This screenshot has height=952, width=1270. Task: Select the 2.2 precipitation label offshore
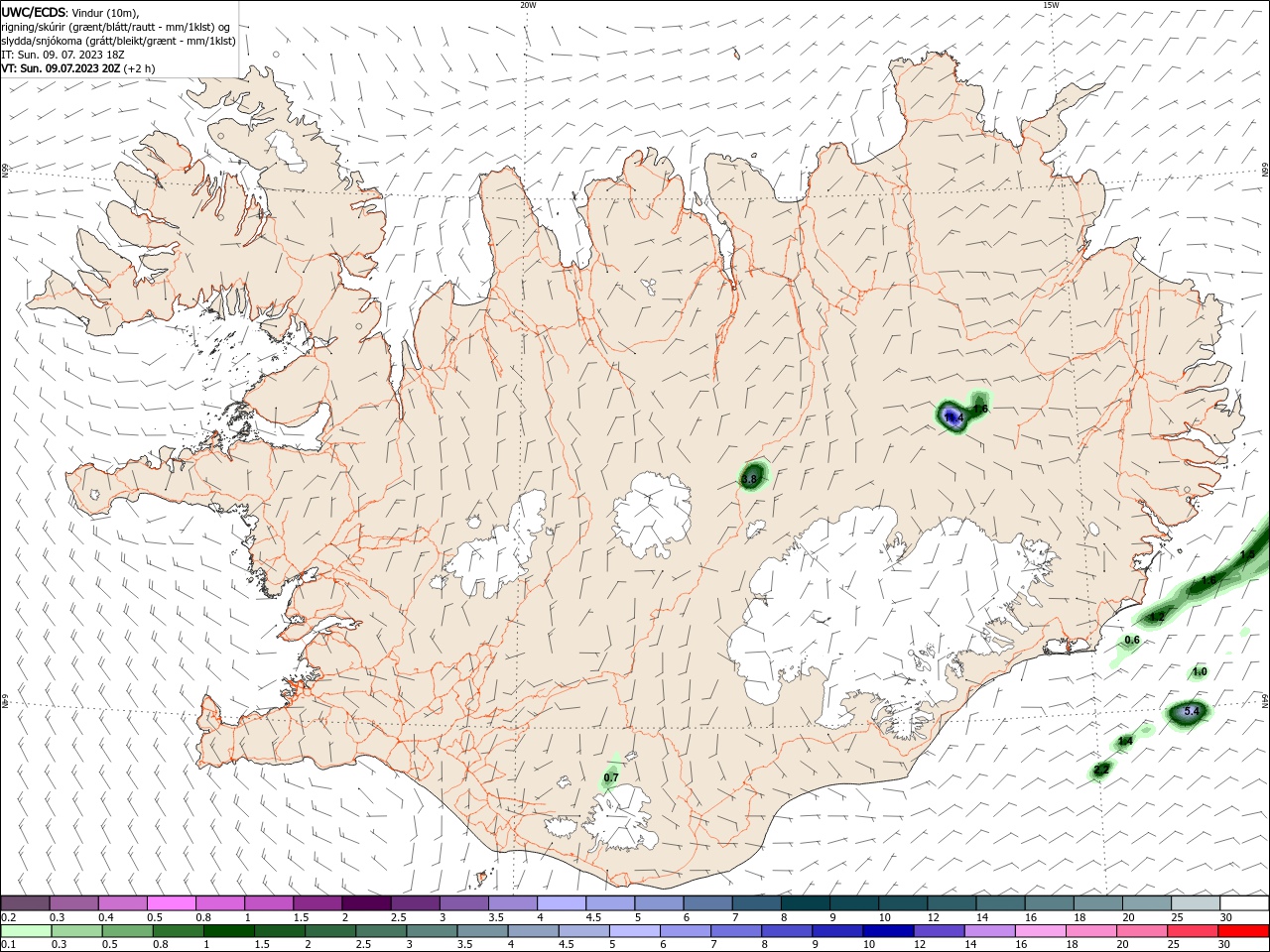[x=1101, y=770]
